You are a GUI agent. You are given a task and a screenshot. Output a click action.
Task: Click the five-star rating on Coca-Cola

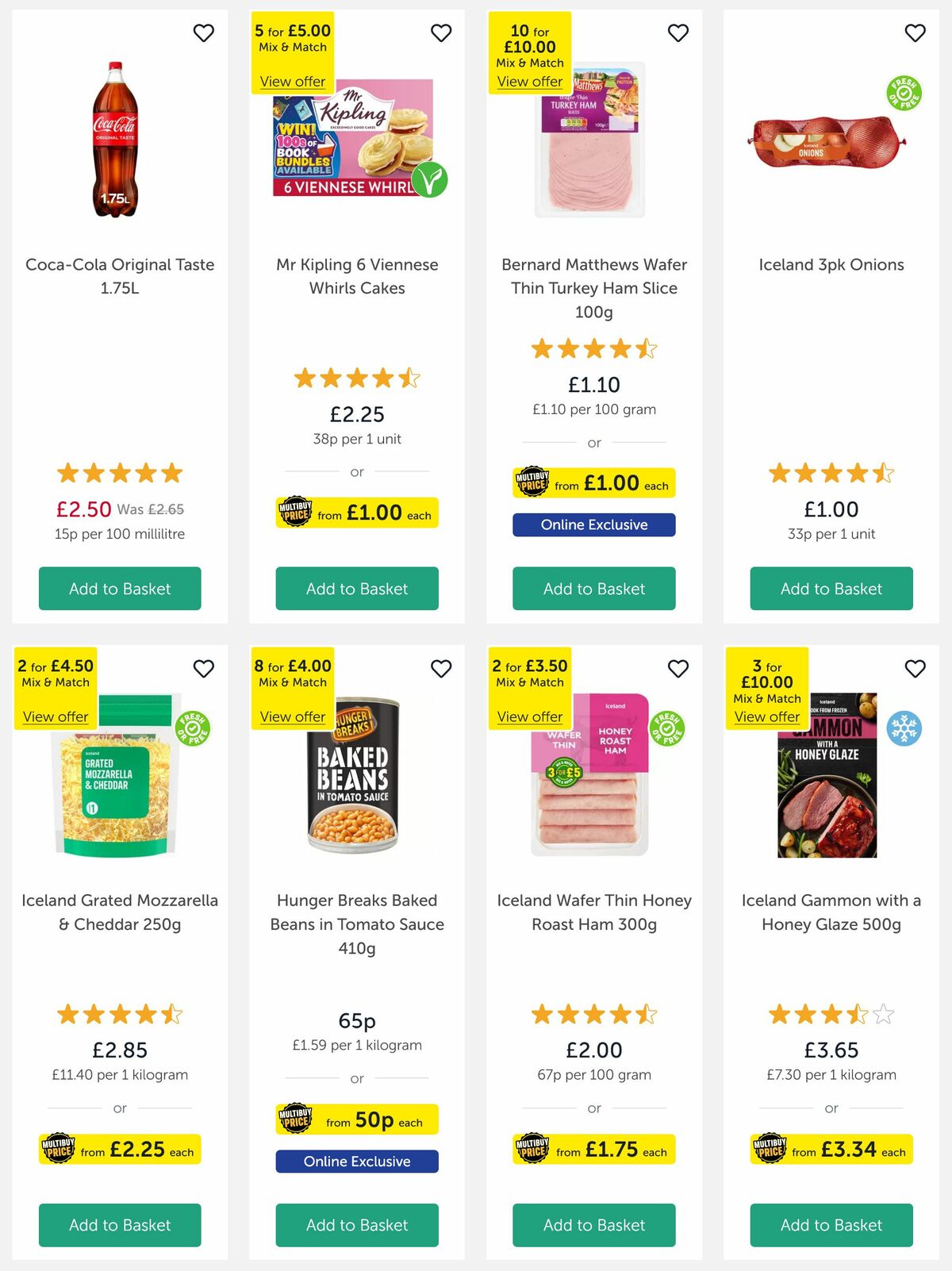[119, 473]
